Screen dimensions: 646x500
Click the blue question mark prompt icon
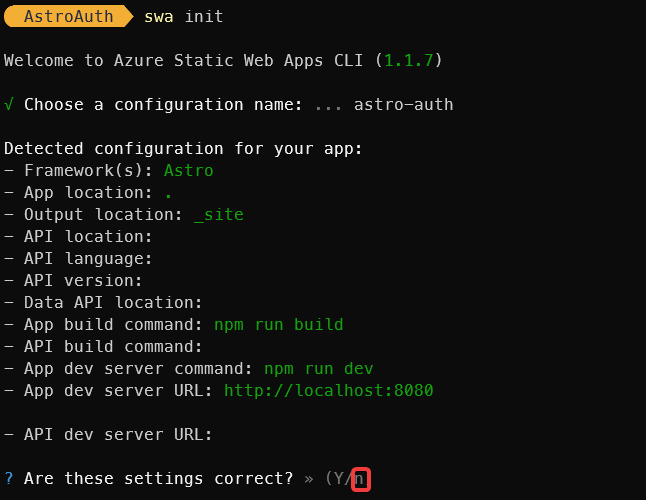click(x=9, y=479)
